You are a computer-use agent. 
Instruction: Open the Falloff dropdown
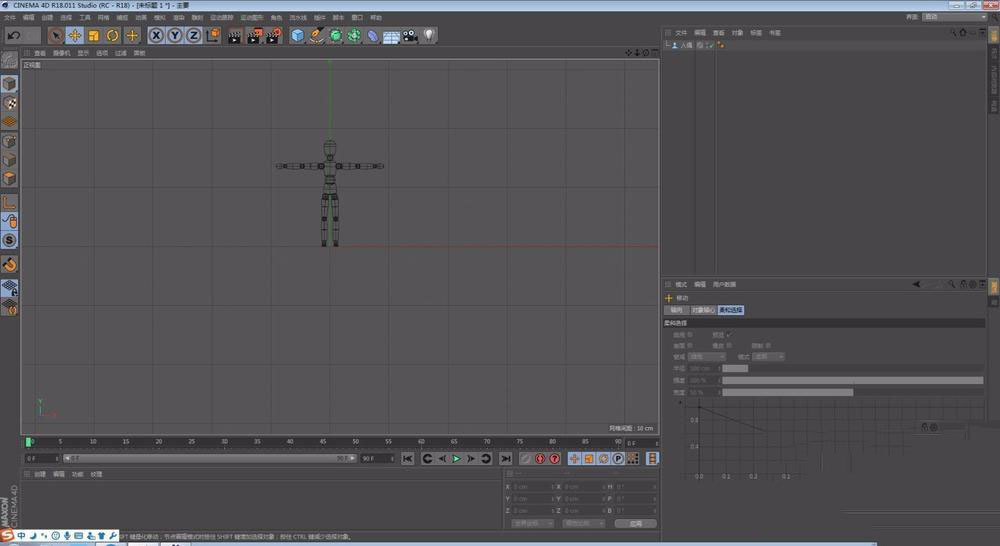pos(707,357)
